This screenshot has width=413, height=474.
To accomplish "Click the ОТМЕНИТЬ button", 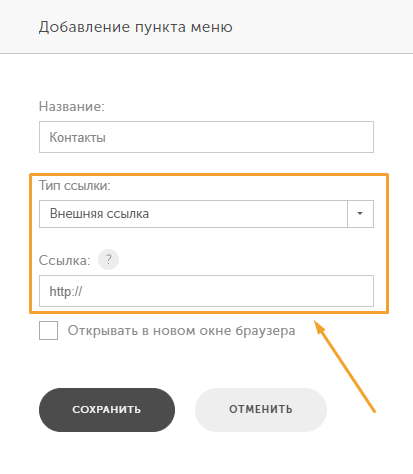I will (261, 410).
